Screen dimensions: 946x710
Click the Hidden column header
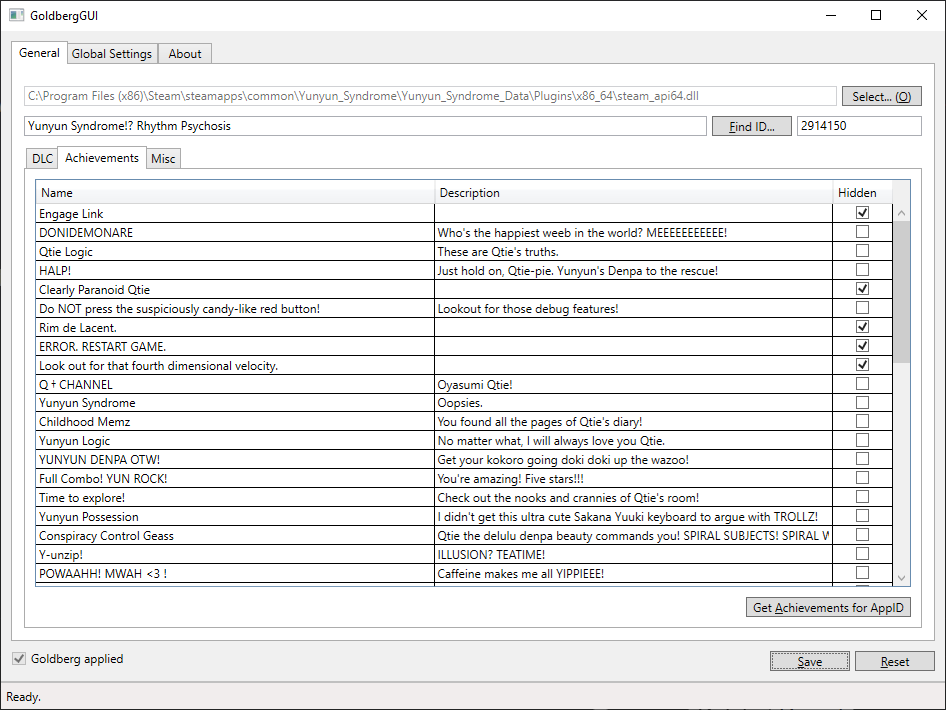pos(863,193)
